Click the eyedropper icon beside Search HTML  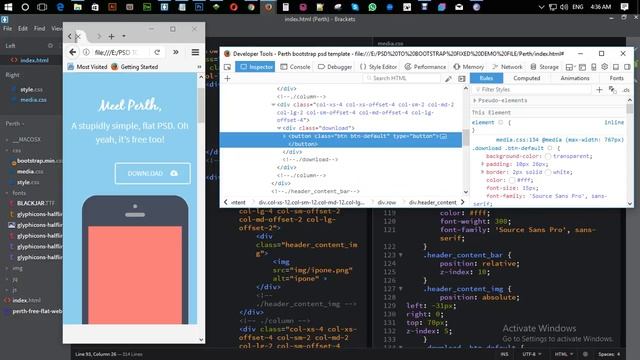[448, 79]
